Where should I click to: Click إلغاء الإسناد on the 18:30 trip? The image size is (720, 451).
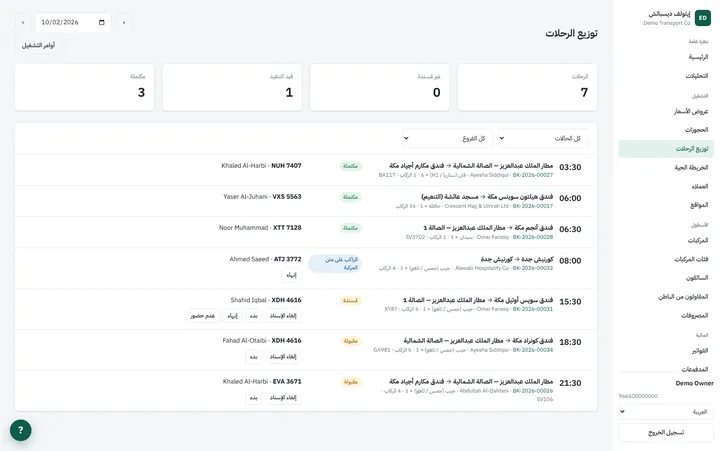point(283,357)
